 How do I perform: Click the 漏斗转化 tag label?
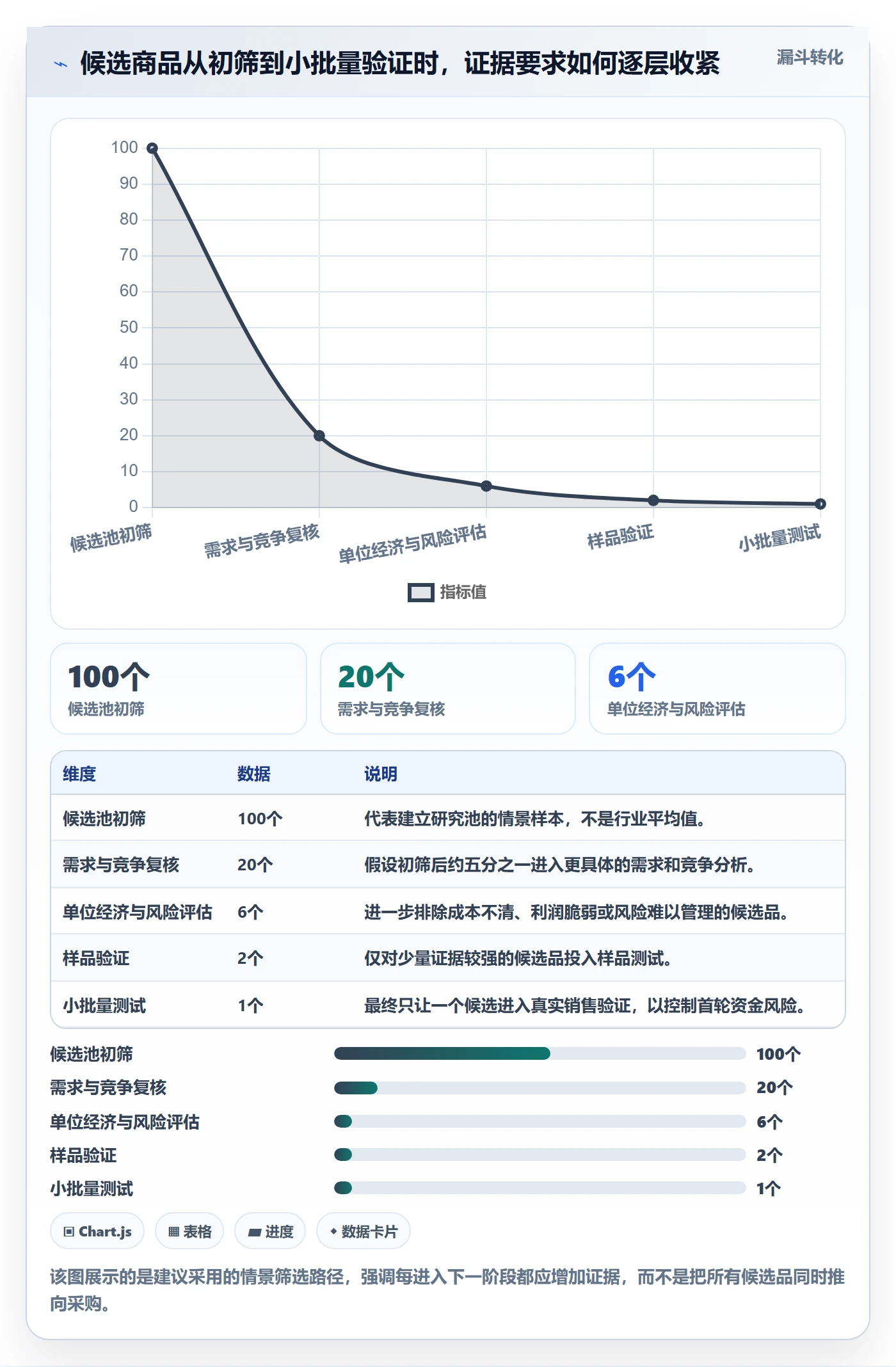[810, 58]
